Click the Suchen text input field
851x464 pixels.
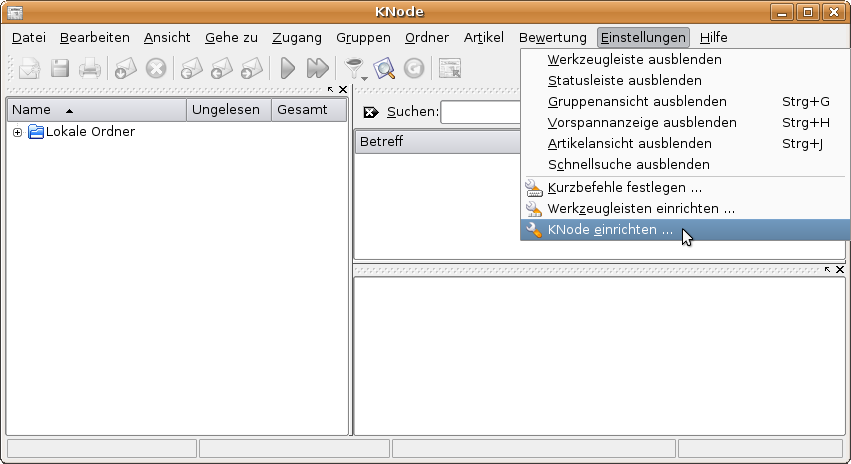pos(480,112)
